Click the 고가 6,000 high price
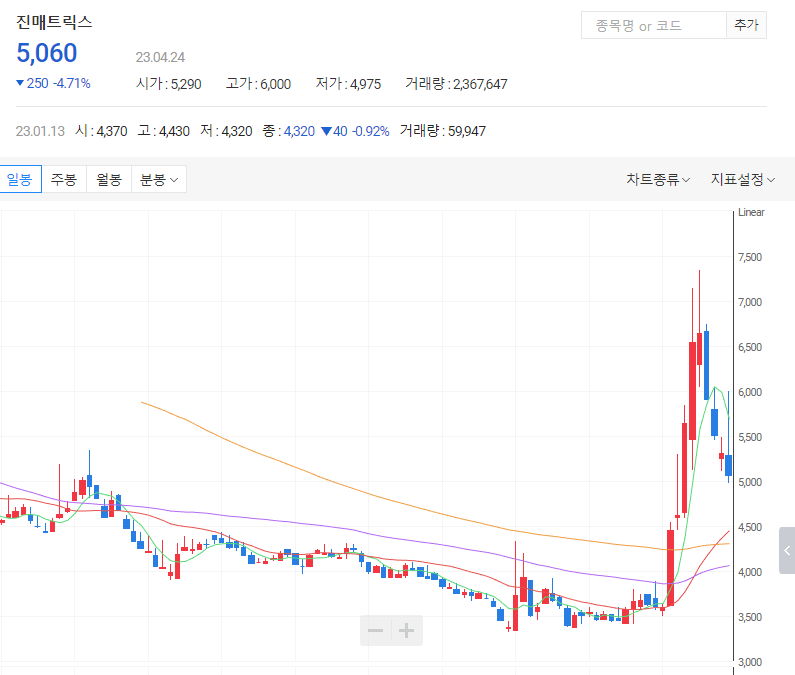 click(258, 84)
